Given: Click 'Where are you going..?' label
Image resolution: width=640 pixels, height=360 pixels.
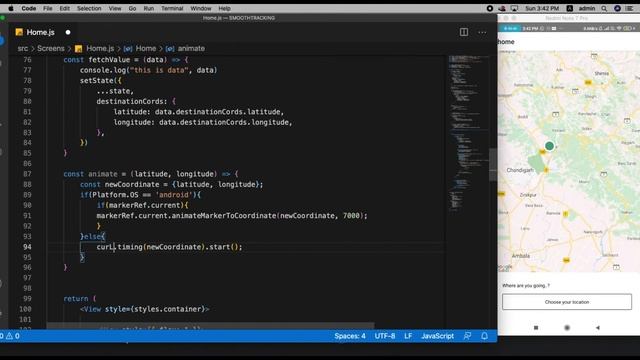Looking at the screenshot, I should coord(526,286).
